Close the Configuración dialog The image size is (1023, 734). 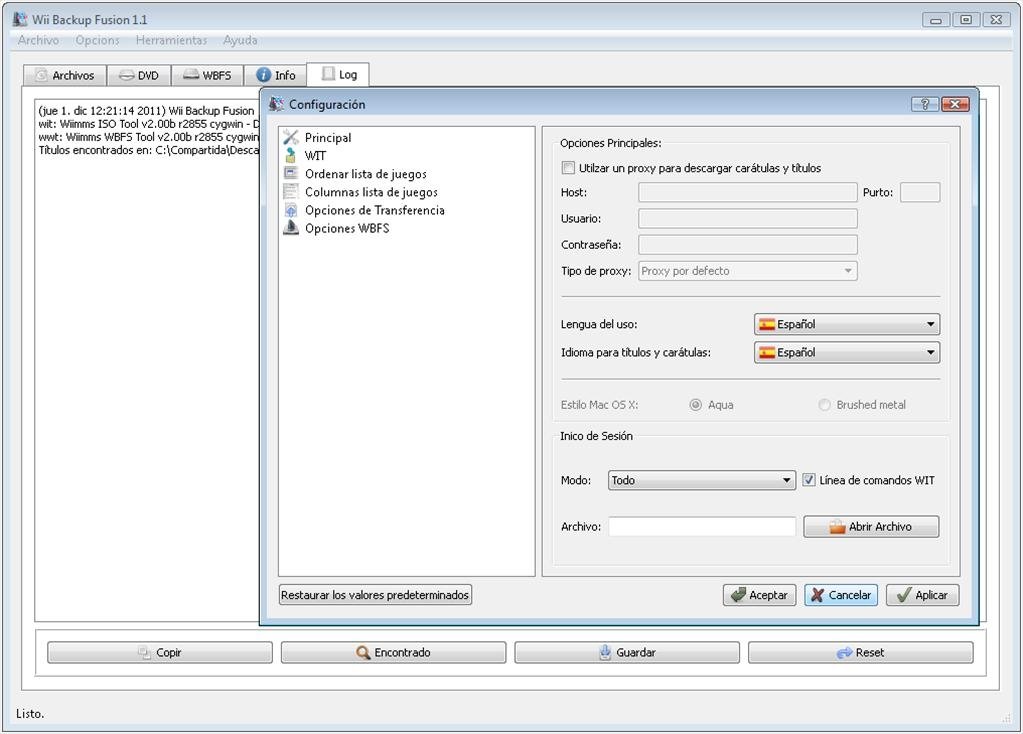(955, 104)
